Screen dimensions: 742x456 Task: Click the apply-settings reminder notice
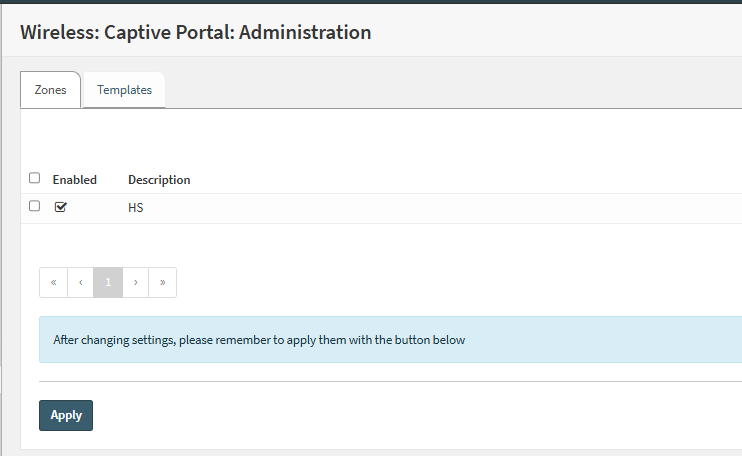[390, 340]
